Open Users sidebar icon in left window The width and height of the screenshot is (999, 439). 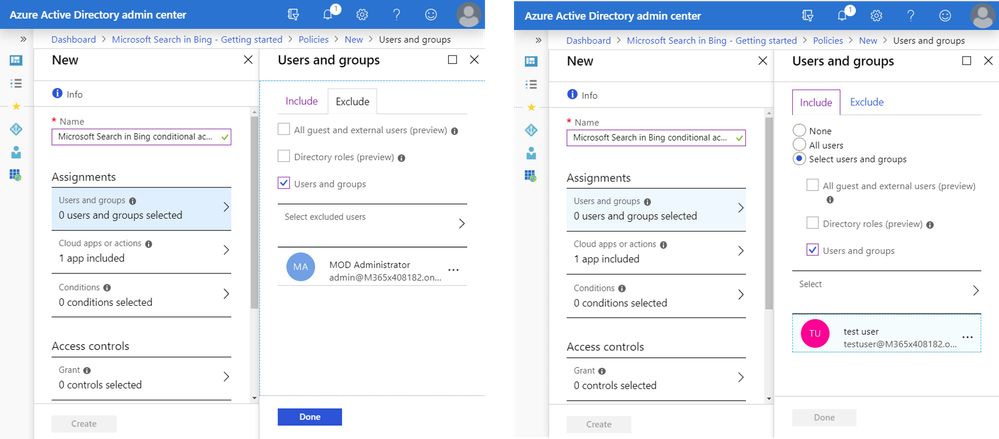[x=16, y=152]
